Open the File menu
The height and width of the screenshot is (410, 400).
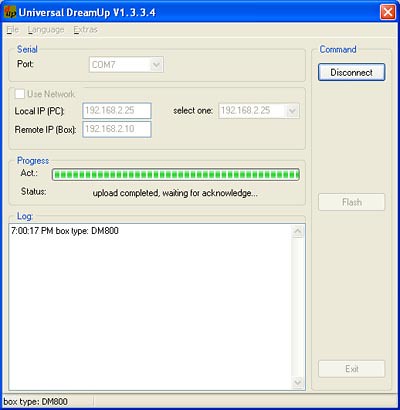pos(12,30)
